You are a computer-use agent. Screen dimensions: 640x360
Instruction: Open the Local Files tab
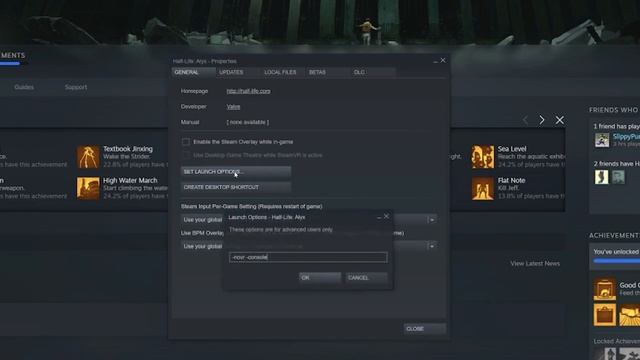coord(284,72)
